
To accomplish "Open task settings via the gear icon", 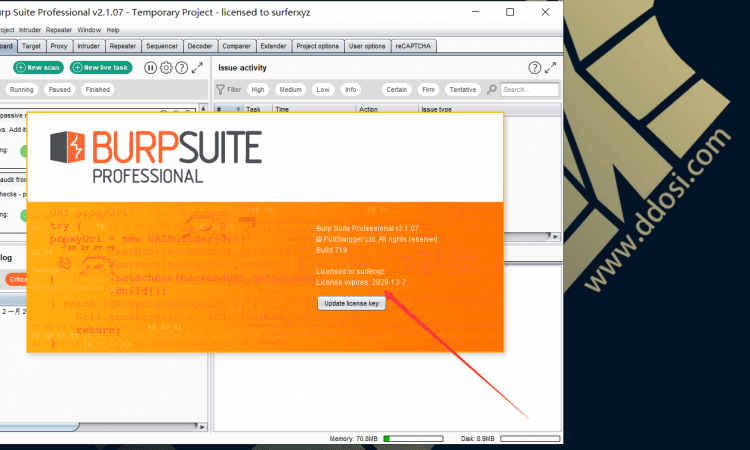I will point(166,68).
